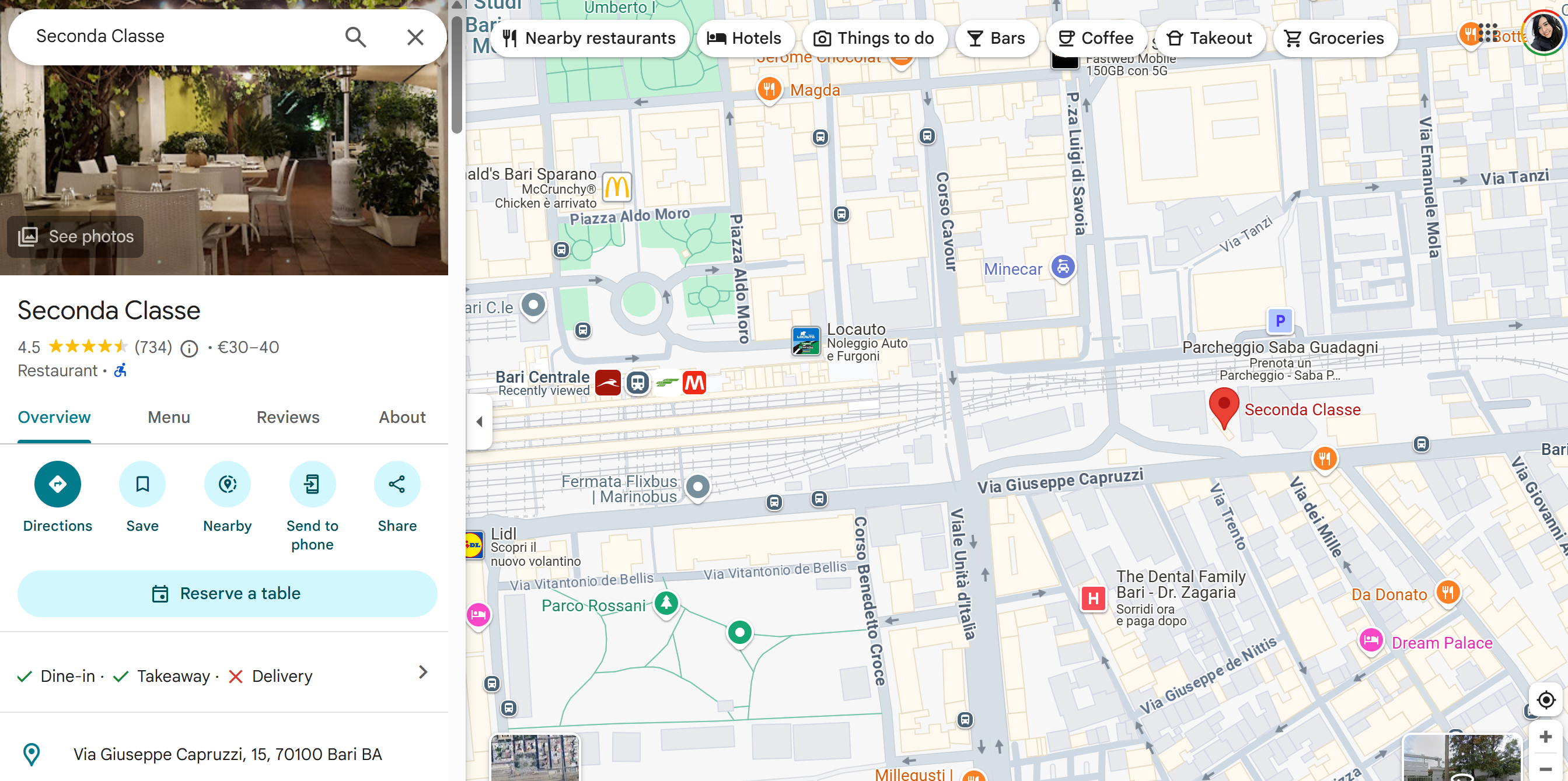Image resolution: width=1568 pixels, height=781 pixels.
Task: Clear the Seconda Classe search
Action: pos(415,37)
